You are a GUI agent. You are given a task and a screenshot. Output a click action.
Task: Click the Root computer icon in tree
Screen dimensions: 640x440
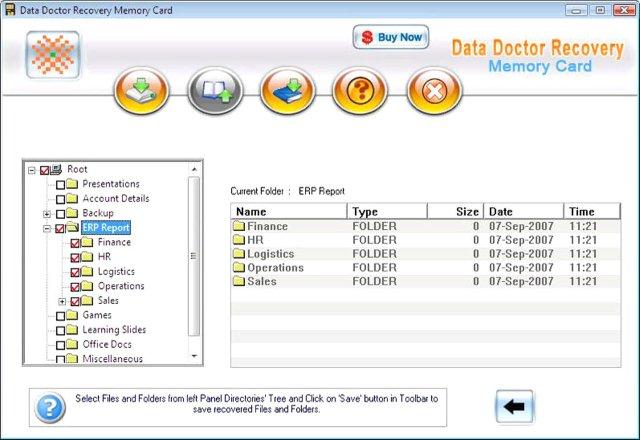click(x=56, y=169)
